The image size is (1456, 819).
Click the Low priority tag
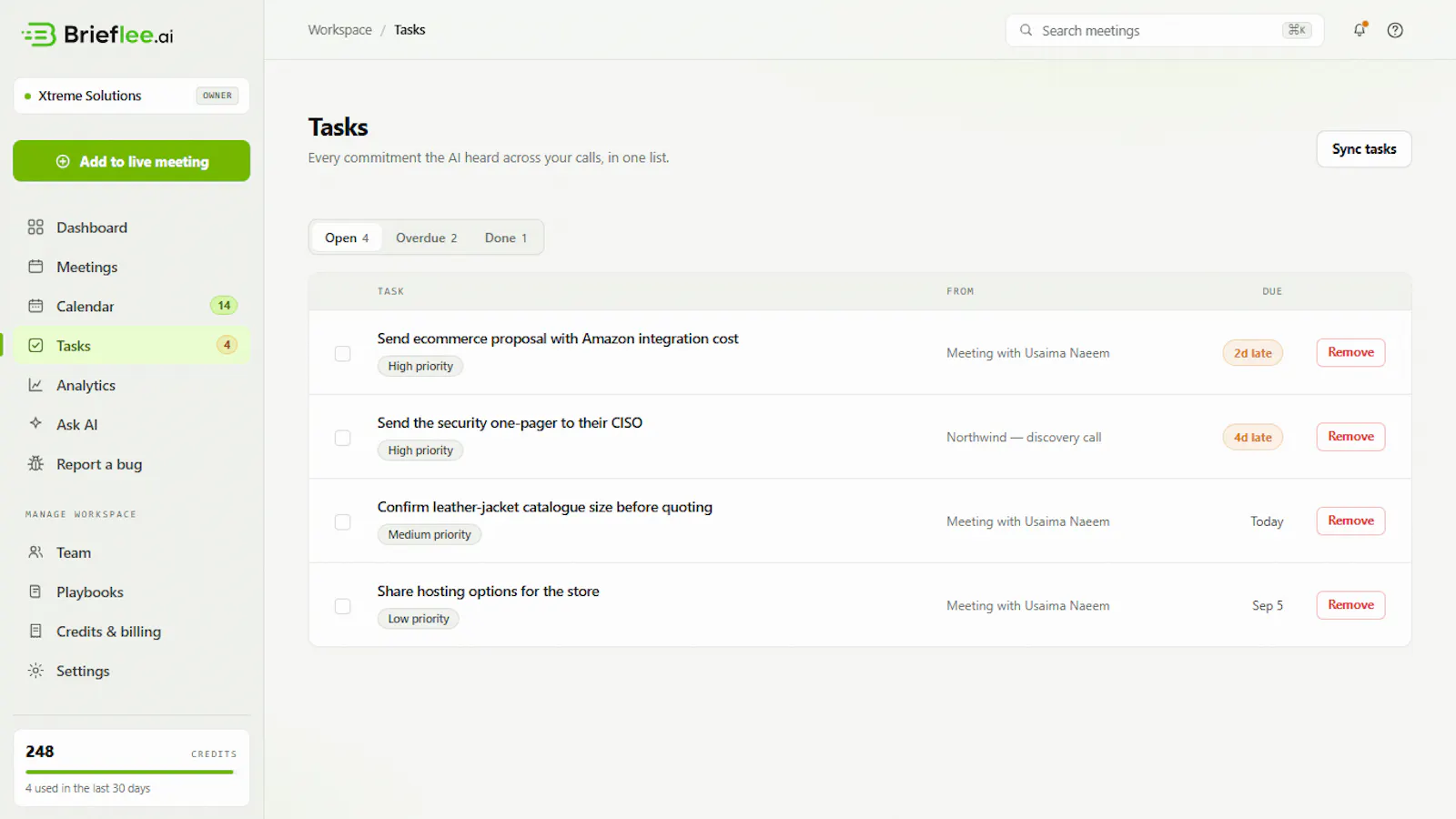tap(419, 619)
